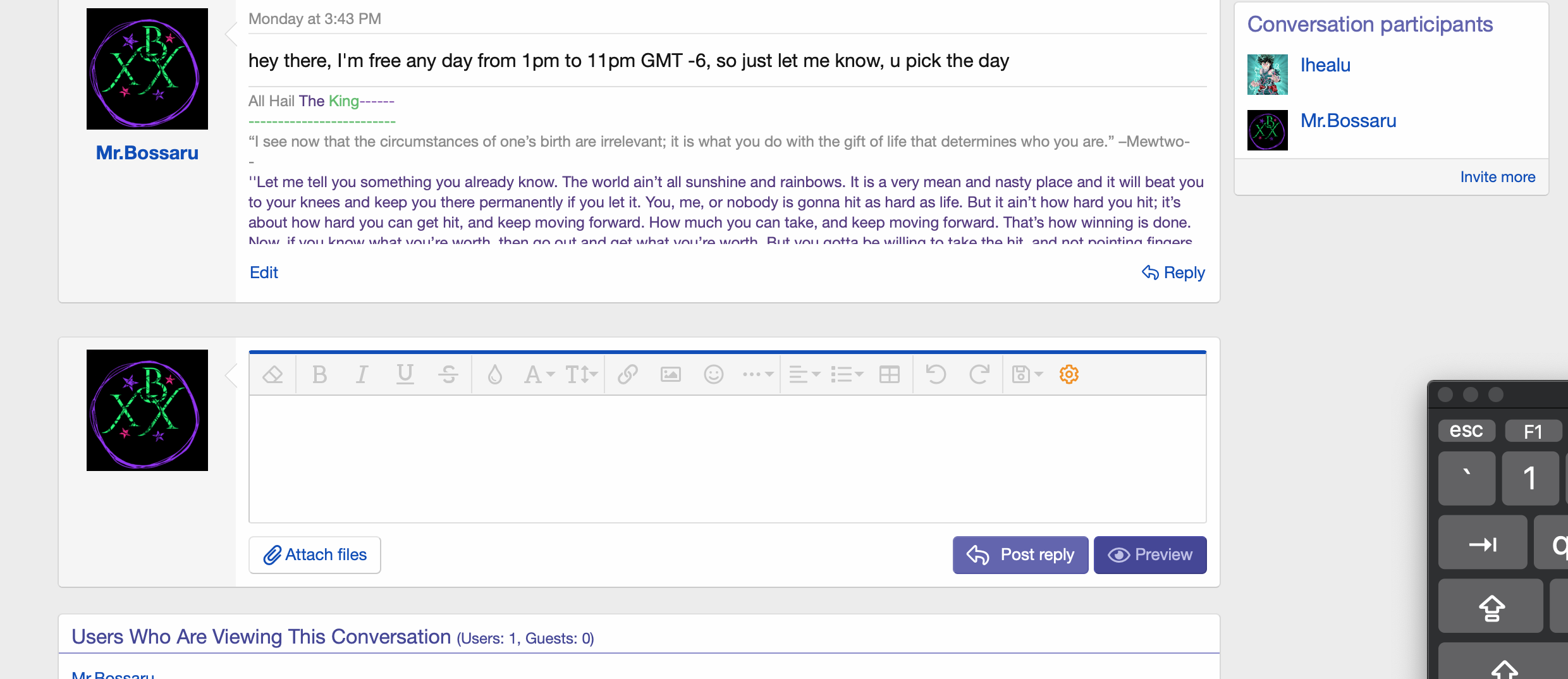Insert an image into reply

(670, 375)
